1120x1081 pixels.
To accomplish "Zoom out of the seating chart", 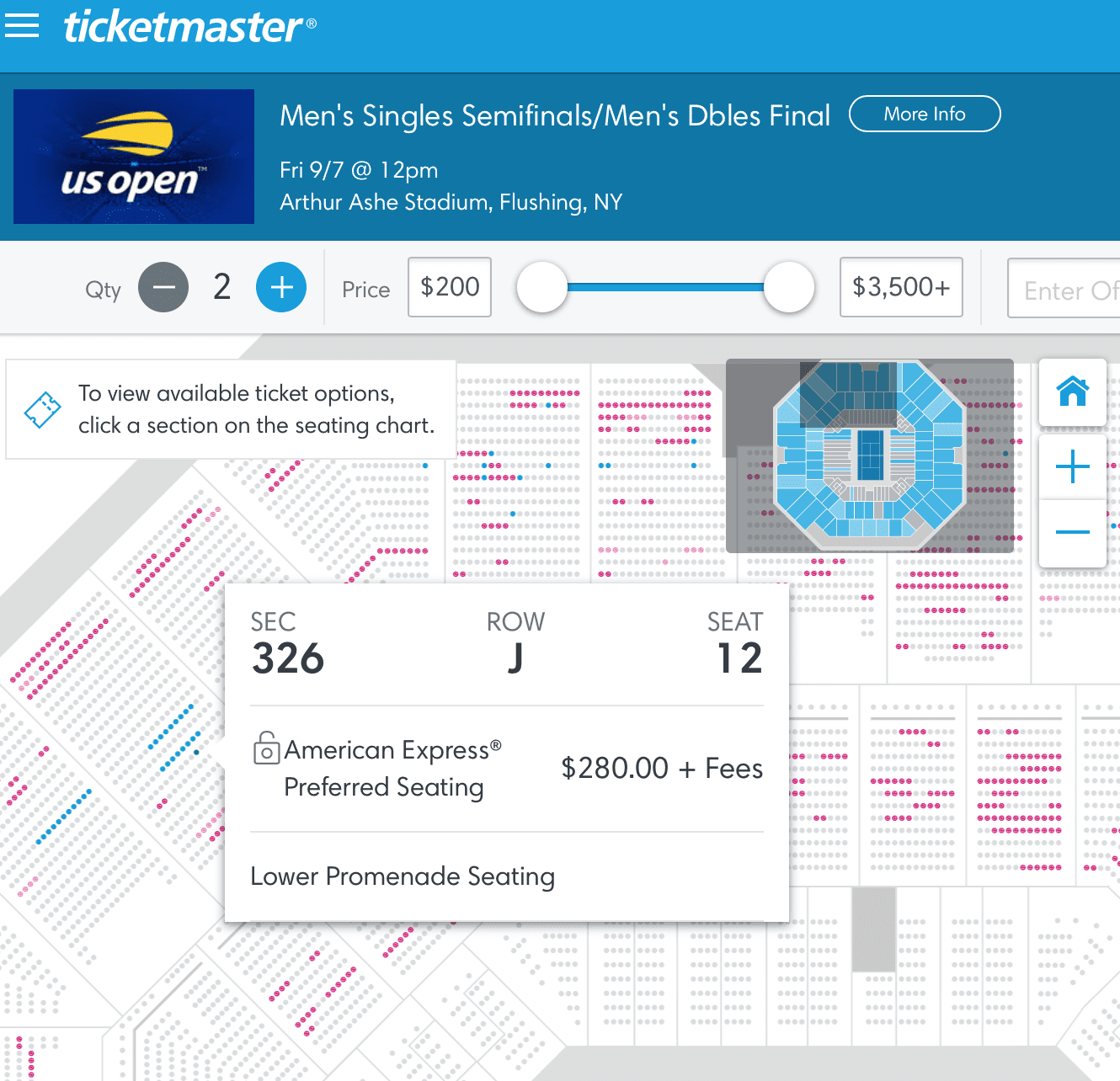I will tap(1072, 531).
